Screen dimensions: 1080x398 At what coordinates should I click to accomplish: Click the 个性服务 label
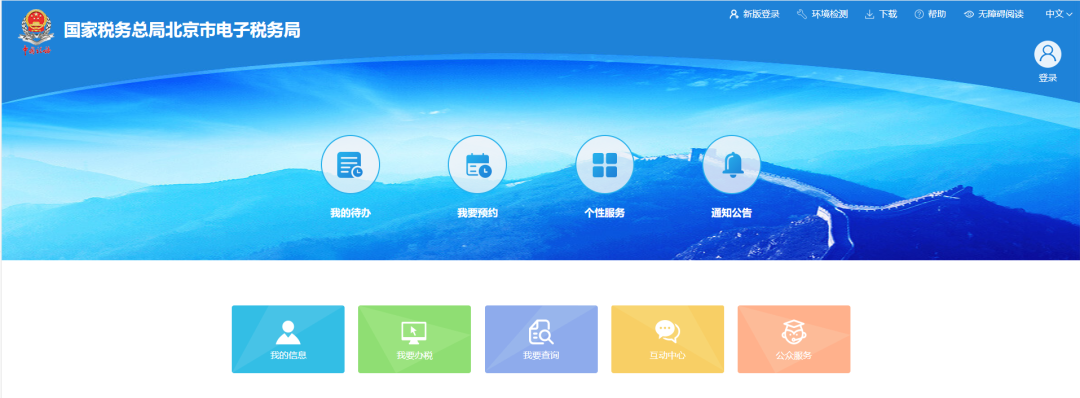point(605,213)
